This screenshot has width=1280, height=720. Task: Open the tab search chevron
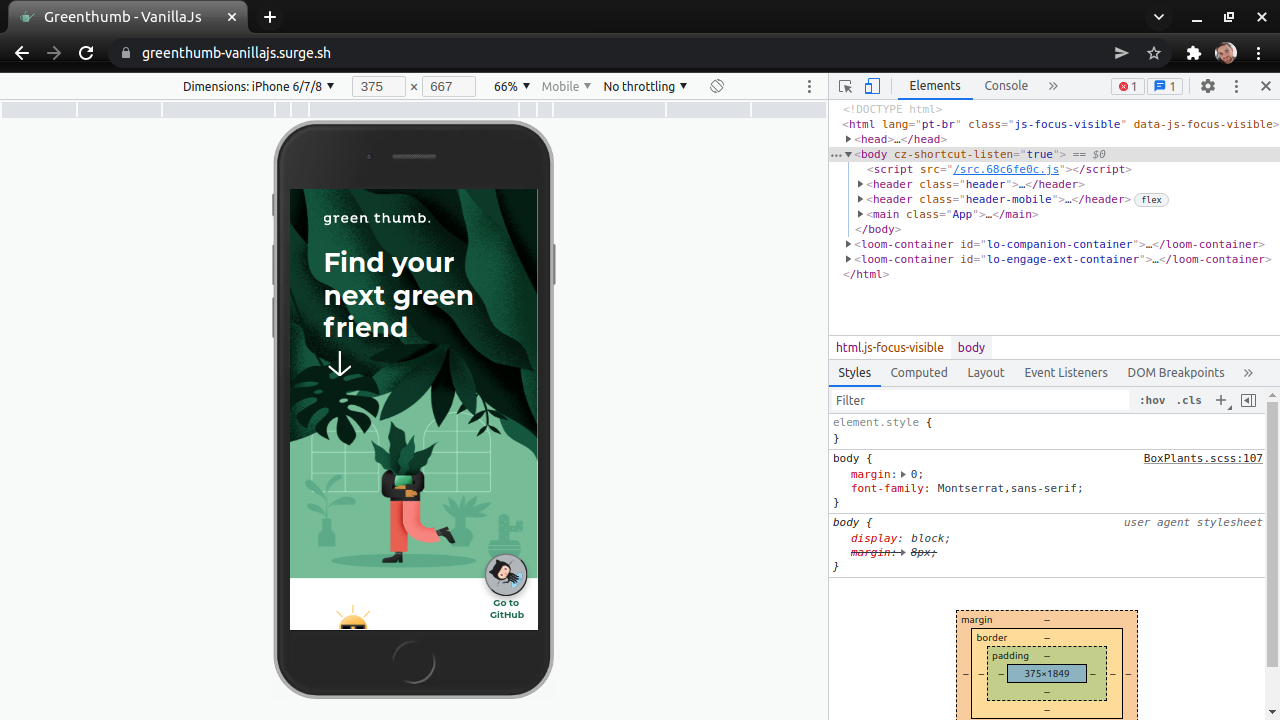point(1159,17)
